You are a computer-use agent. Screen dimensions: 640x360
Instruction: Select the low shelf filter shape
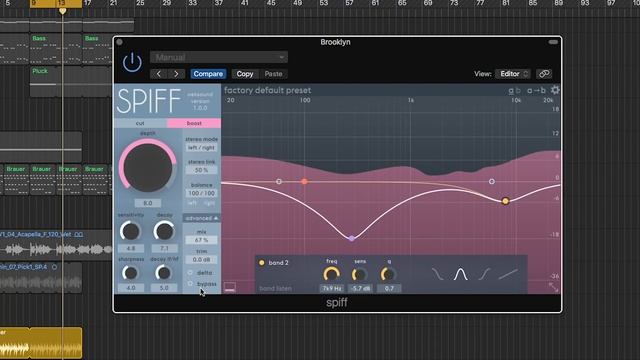(438, 274)
